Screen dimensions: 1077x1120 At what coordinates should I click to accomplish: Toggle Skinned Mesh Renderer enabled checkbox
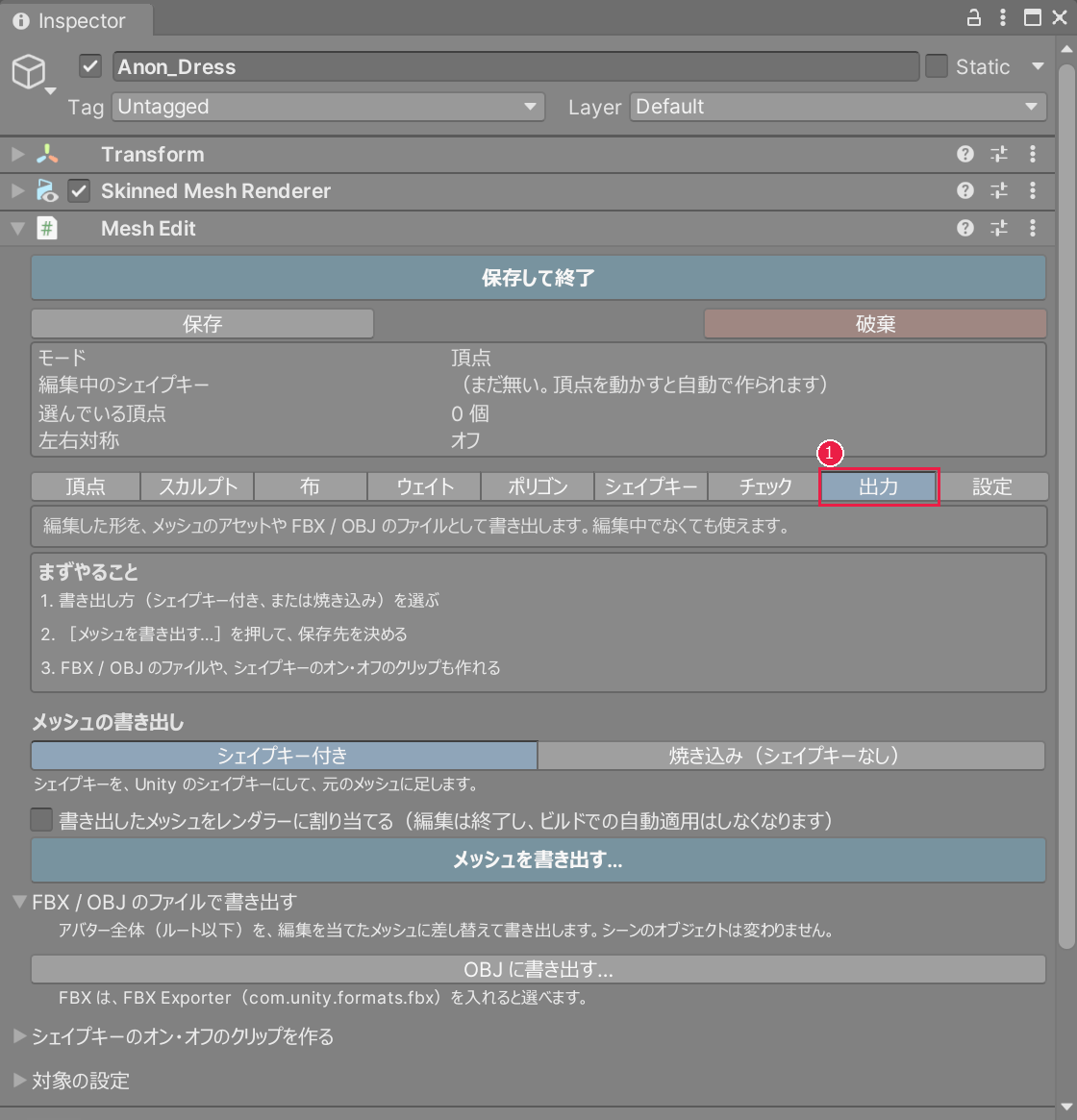point(79,190)
